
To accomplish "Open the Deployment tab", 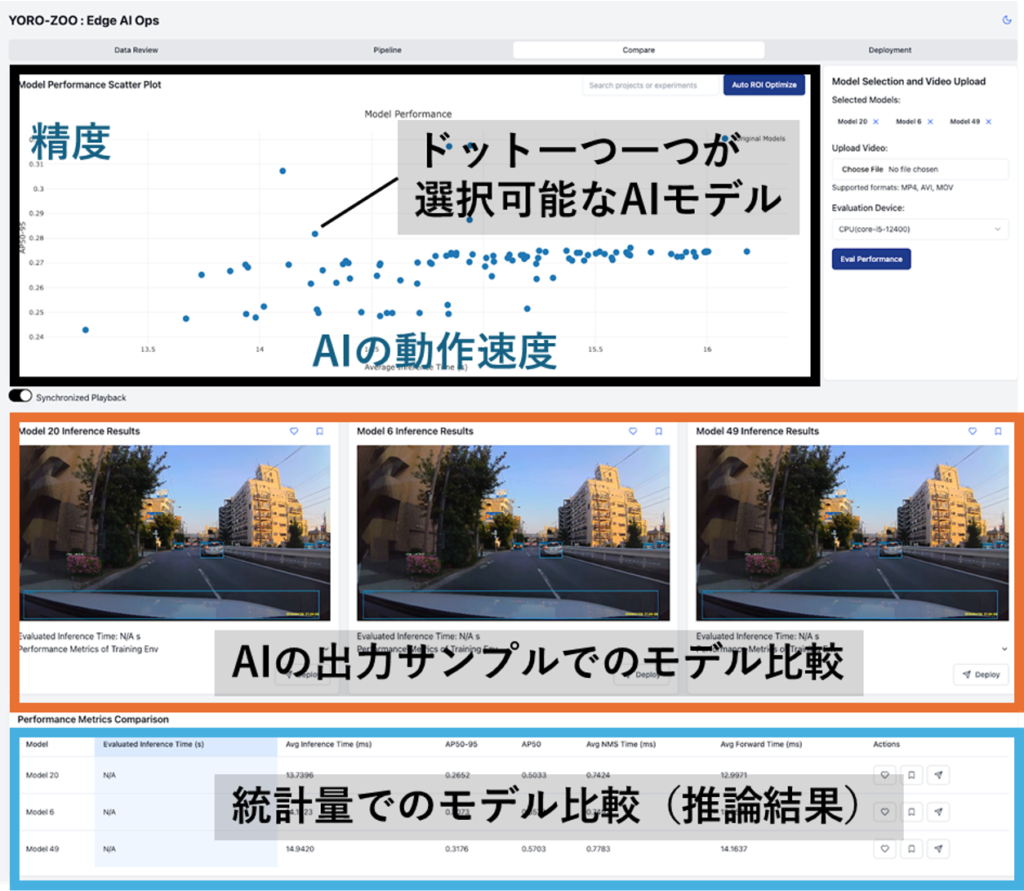I will [889, 50].
